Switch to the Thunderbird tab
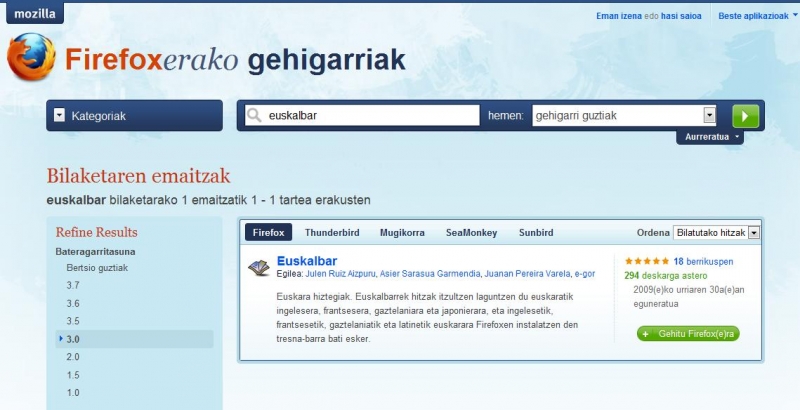The height and width of the screenshot is (410, 800). point(332,233)
